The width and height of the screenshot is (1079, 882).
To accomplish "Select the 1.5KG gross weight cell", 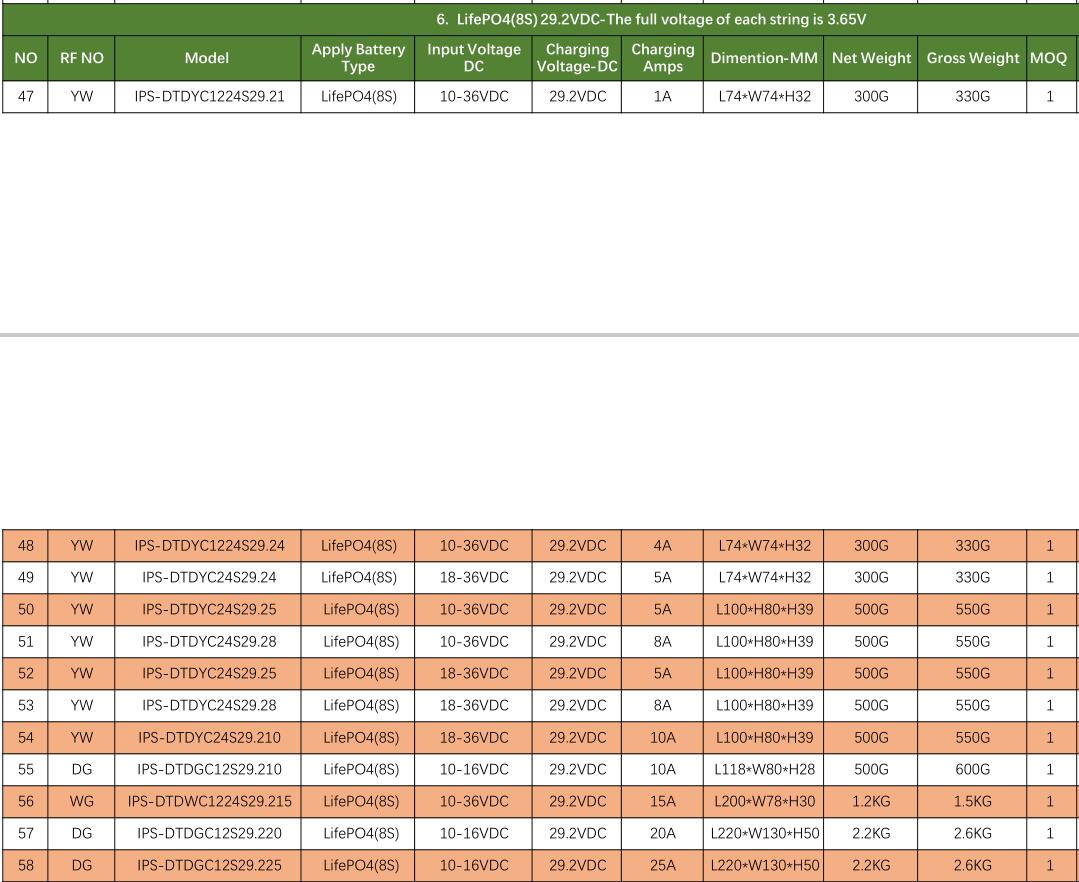I will (972, 802).
